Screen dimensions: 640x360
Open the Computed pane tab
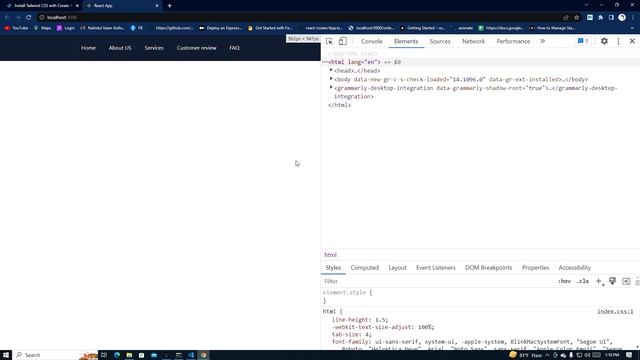(x=364, y=268)
